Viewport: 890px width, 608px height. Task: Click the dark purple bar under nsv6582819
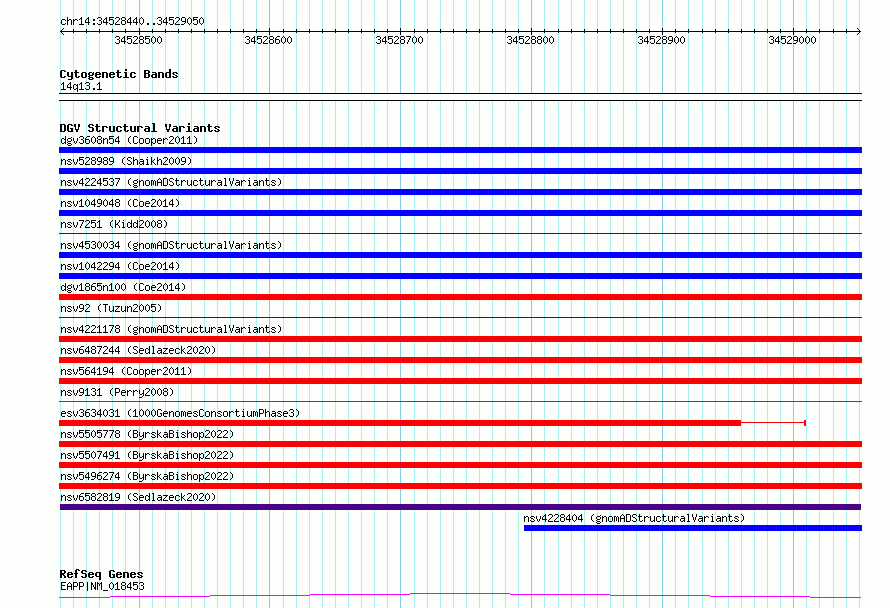click(460, 507)
